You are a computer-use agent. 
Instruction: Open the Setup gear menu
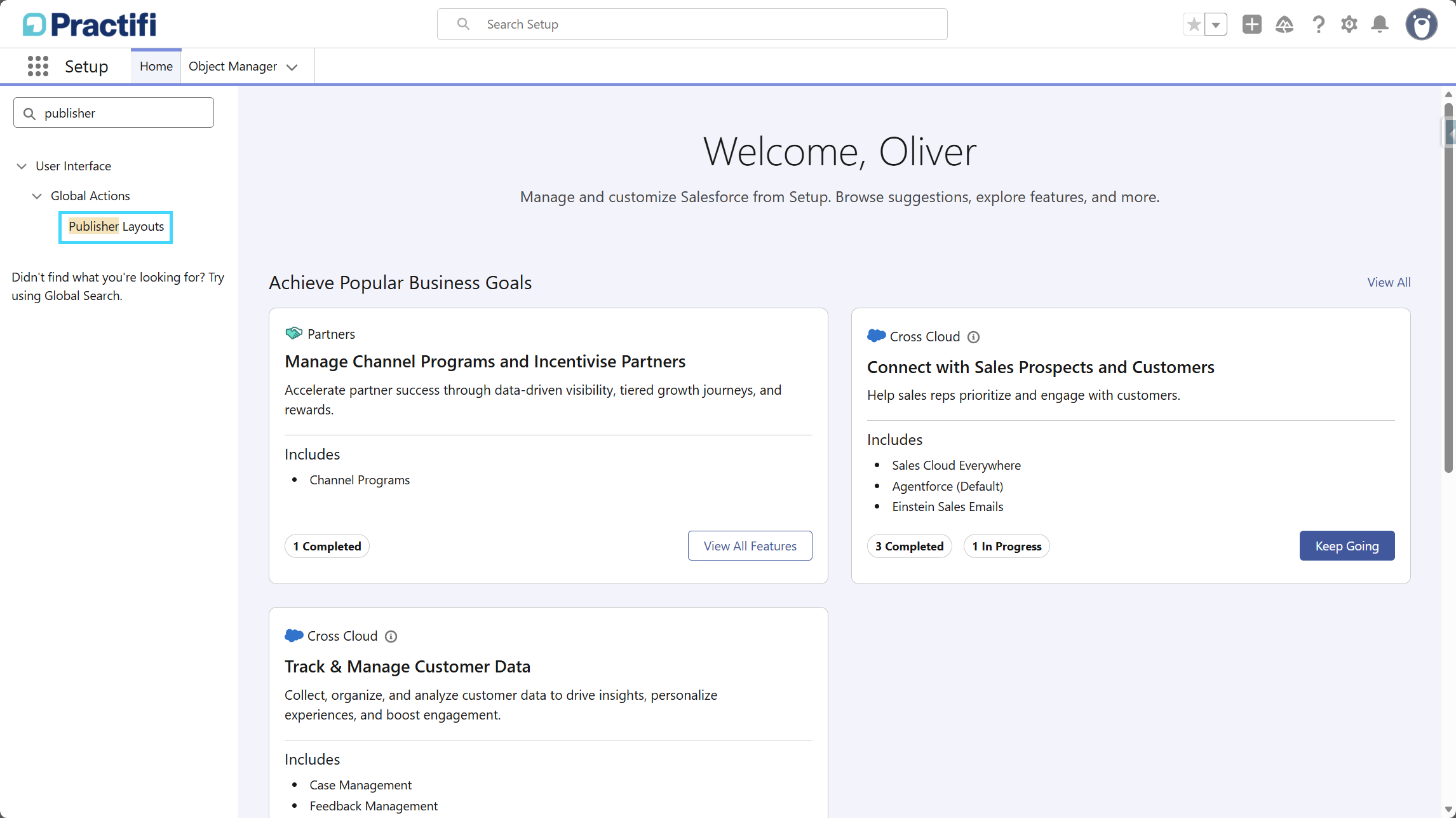[x=1349, y=25]
